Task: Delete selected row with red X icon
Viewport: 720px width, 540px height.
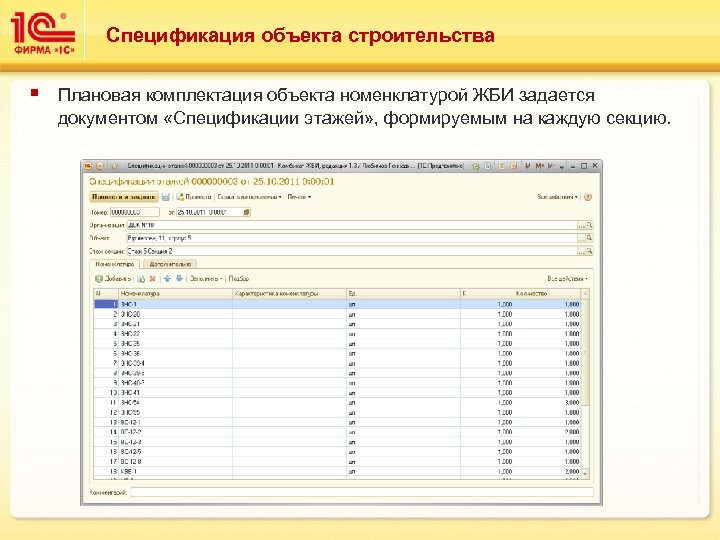Action: (152, 279)
